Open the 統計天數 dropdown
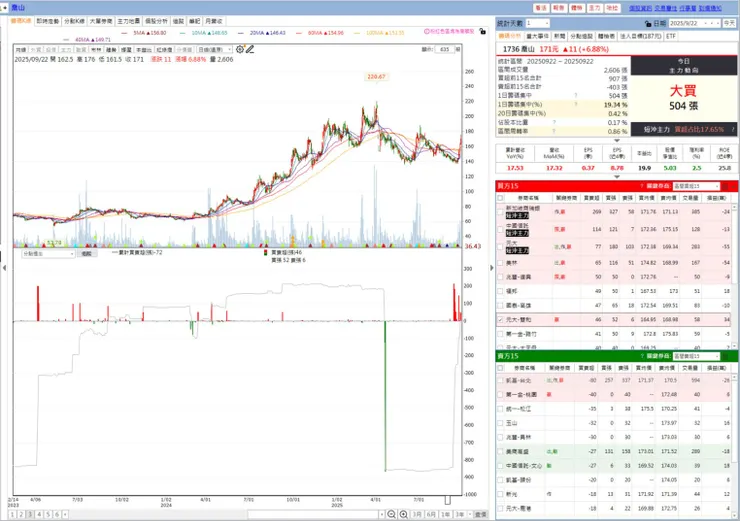This screenshot has height=521, width=740. 538,23
